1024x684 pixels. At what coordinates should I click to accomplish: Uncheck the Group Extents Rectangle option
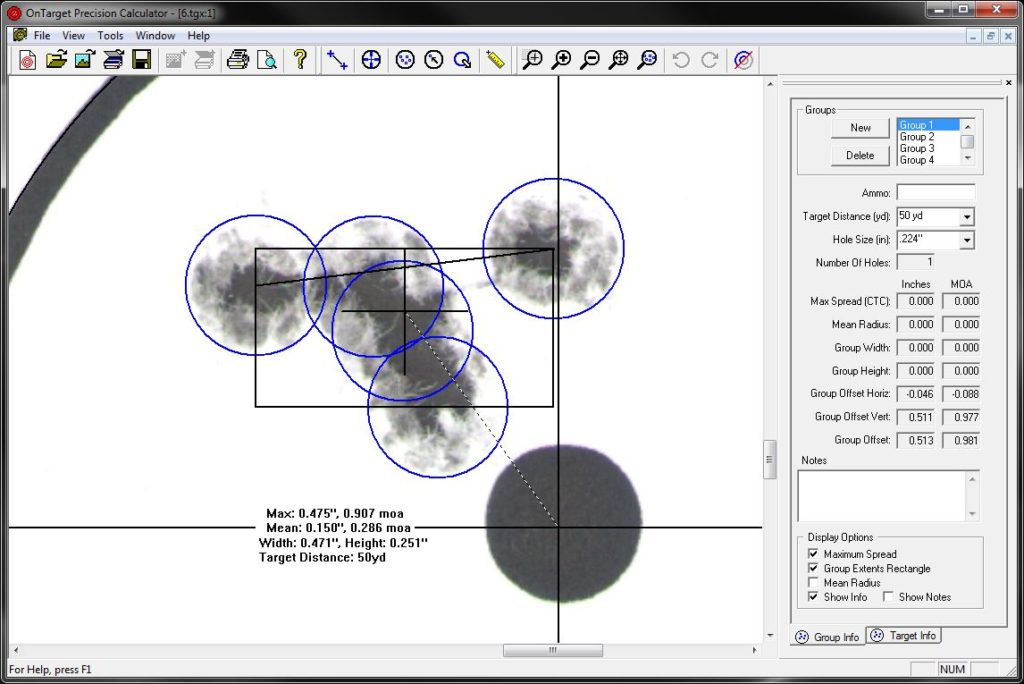pyautogui.click(x=814, y=568)
